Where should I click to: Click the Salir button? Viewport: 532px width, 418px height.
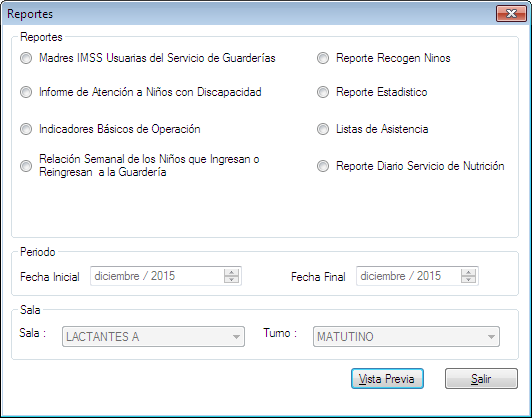(x=481, y=379)
